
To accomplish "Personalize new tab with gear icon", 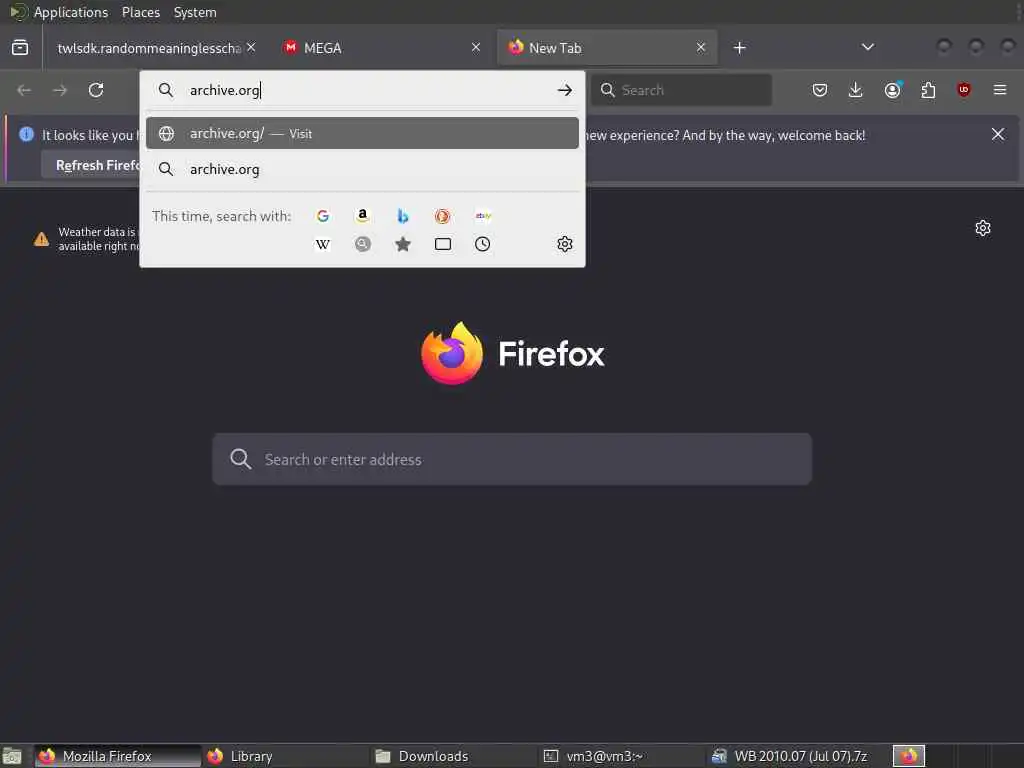I will pyautogui.click(x=983, y=228).
